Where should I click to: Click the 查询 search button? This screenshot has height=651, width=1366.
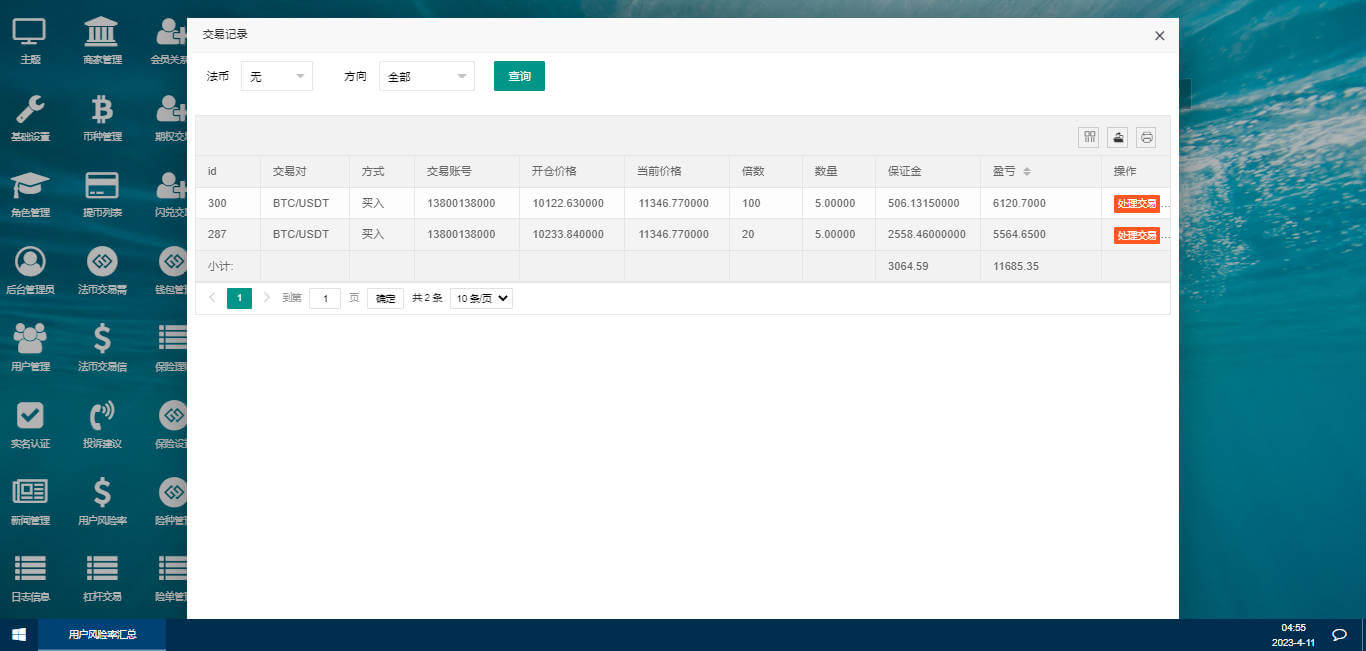(x=519, y=76)
